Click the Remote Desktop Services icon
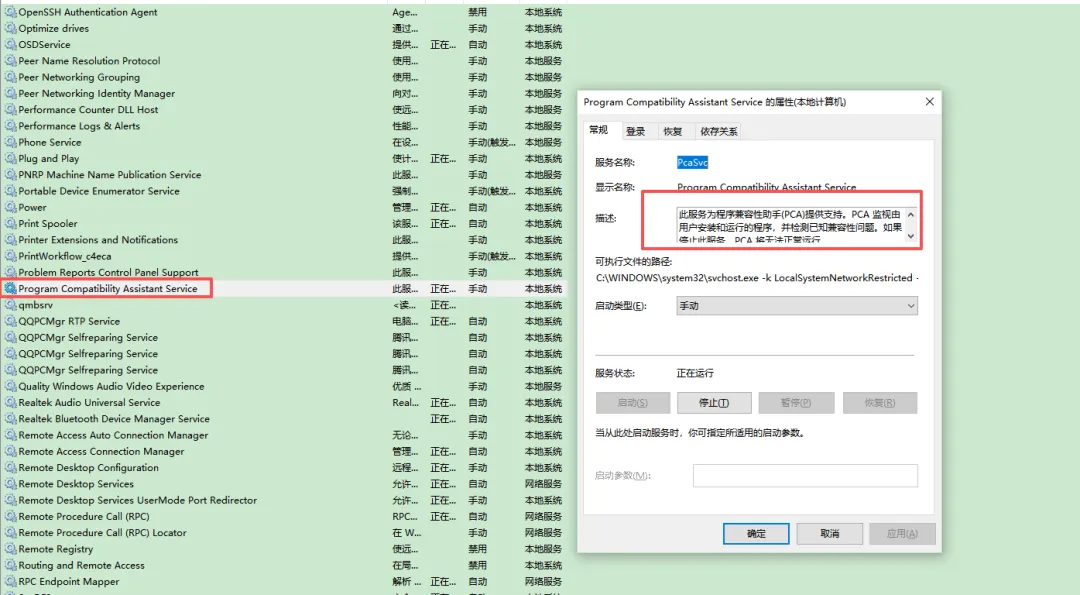1080x595 pixels. pos(10,483)
